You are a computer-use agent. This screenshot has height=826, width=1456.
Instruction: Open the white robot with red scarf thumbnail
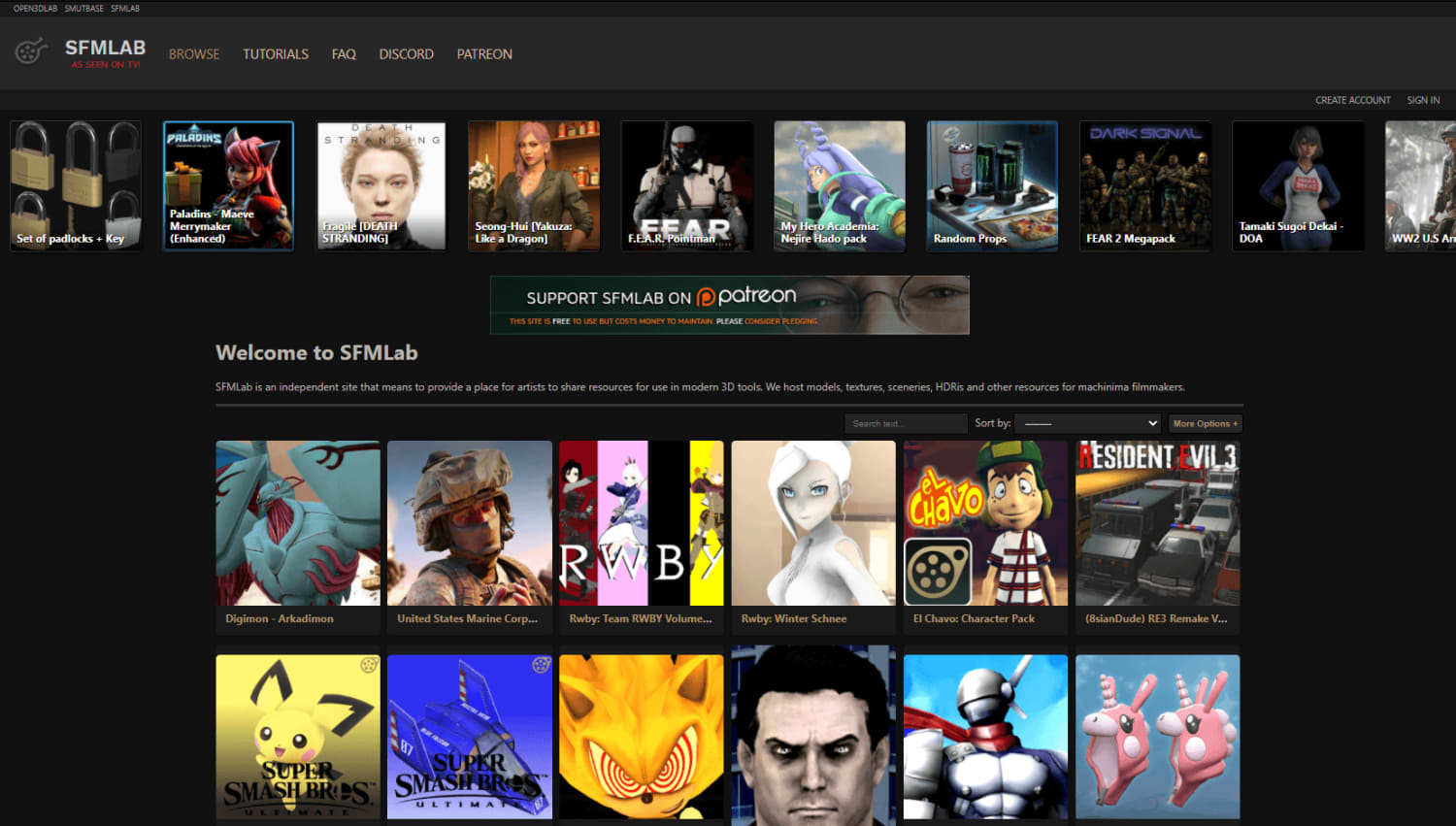point(985,737)
